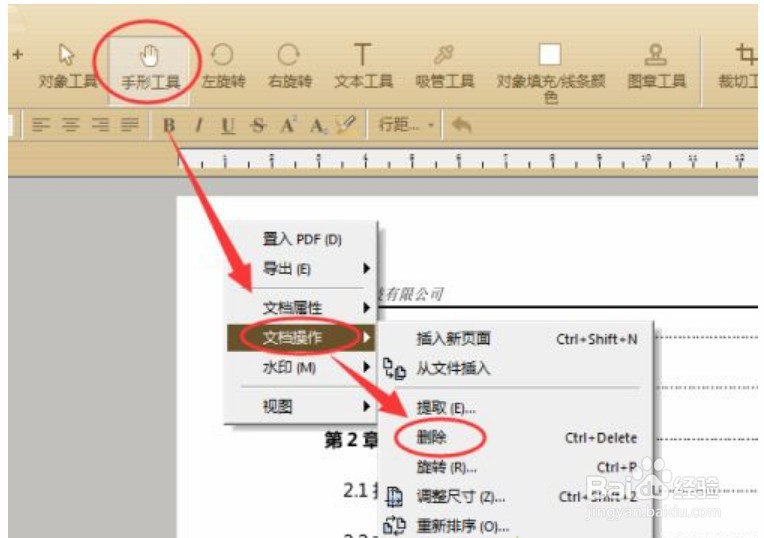The height and width of the screenshot is (538, 764).
Task: Toggle underline formatting
Action: pos(228,126)
